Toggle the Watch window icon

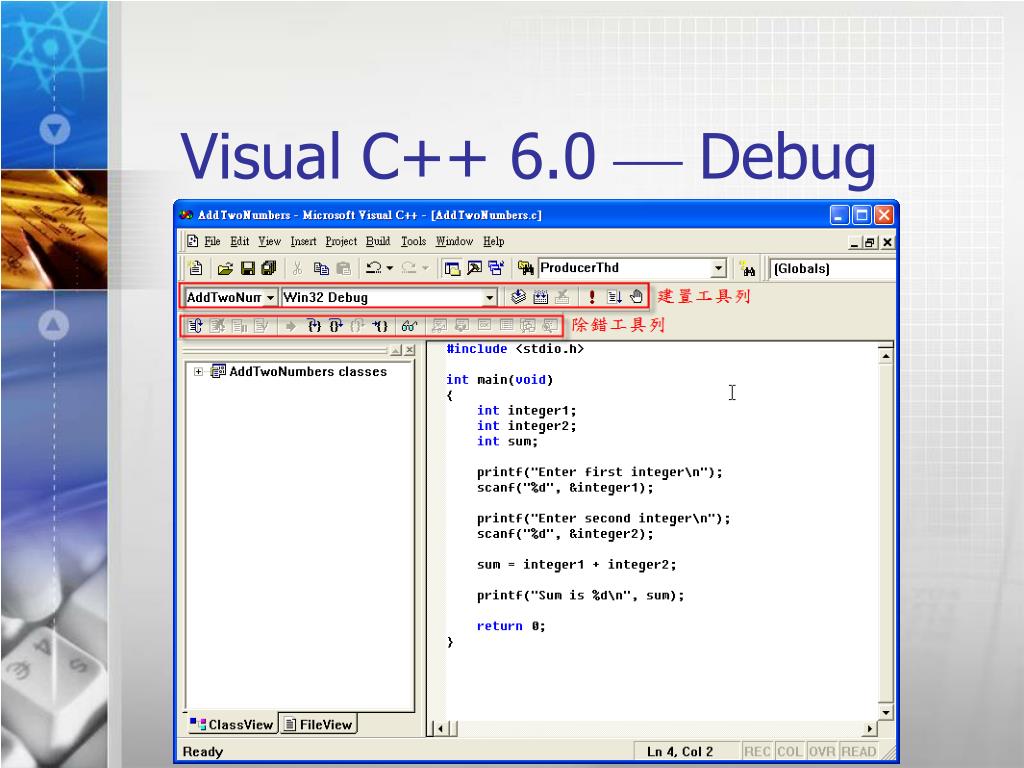(x=440, y=325)
